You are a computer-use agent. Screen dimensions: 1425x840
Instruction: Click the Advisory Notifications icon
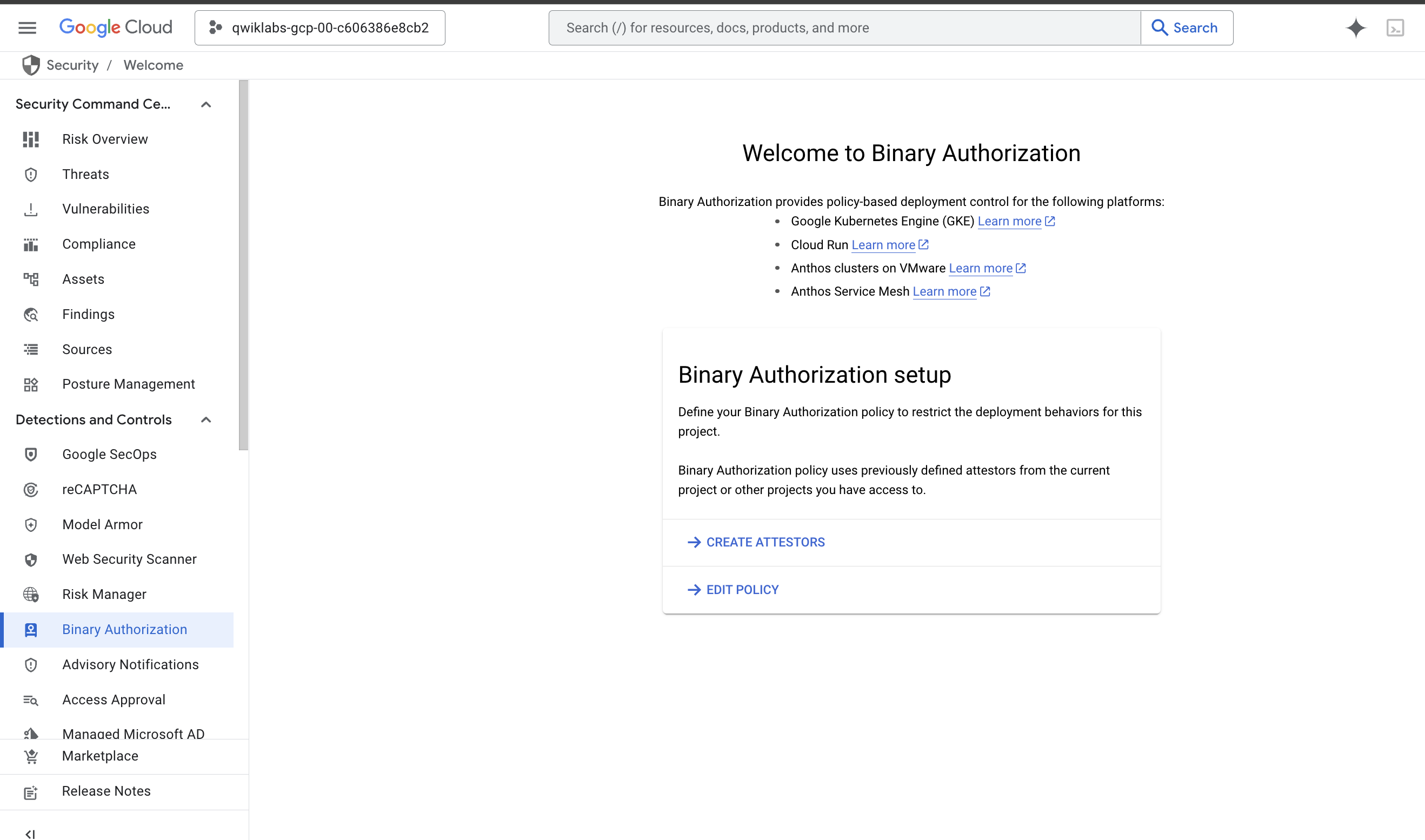click(31, 664)
